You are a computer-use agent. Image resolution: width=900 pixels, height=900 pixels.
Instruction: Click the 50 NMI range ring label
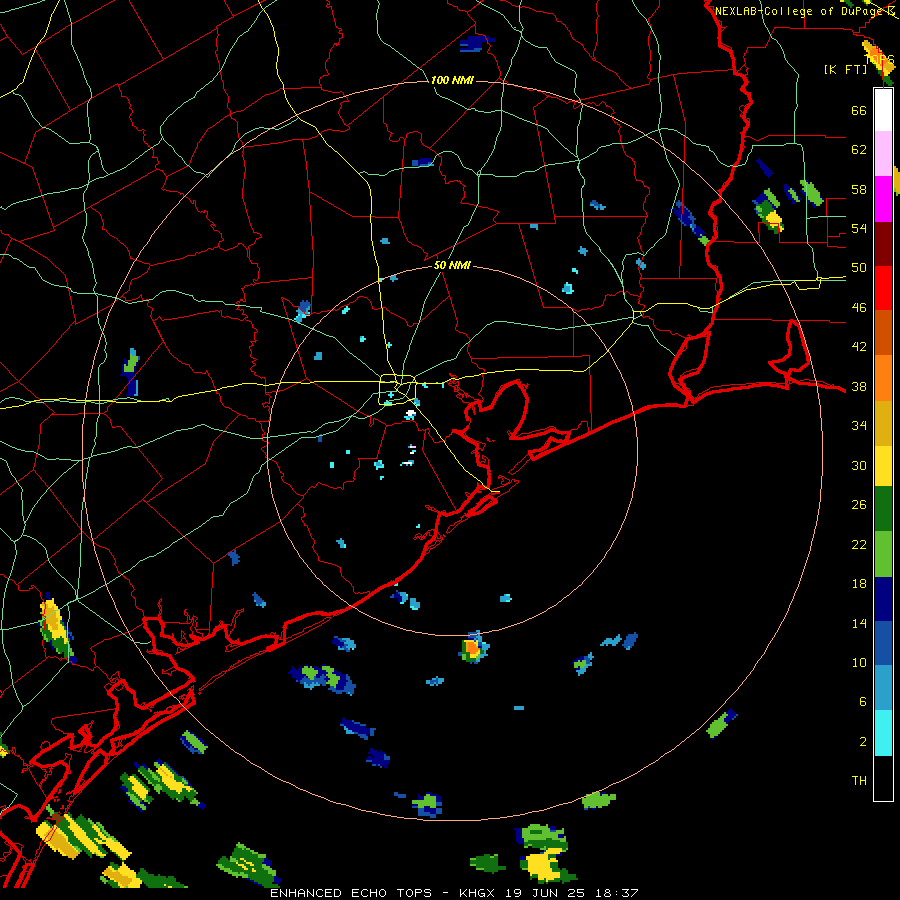click(x=452, y=265)
